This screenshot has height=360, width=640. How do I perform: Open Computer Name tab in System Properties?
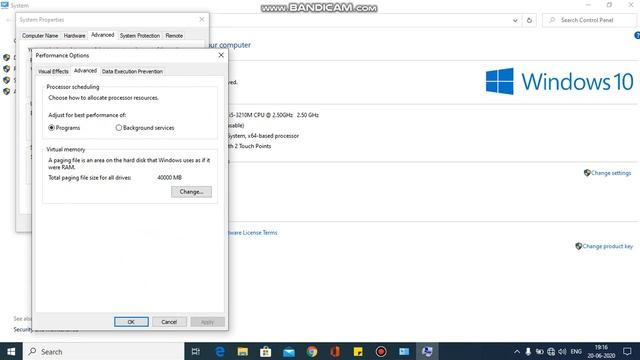(x=40, y=36)
